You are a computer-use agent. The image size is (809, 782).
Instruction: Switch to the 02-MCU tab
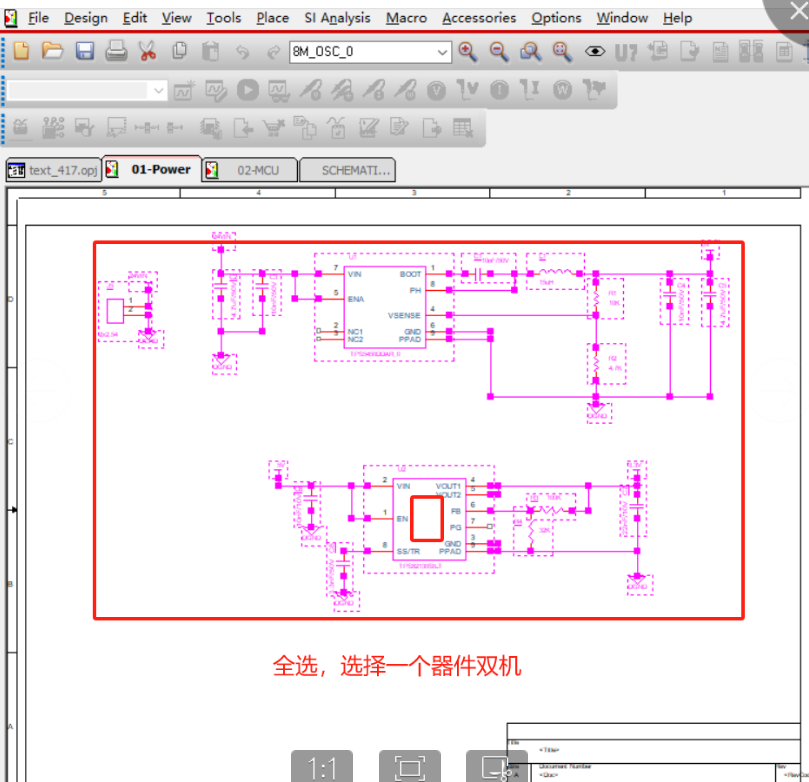pos(250,170)
